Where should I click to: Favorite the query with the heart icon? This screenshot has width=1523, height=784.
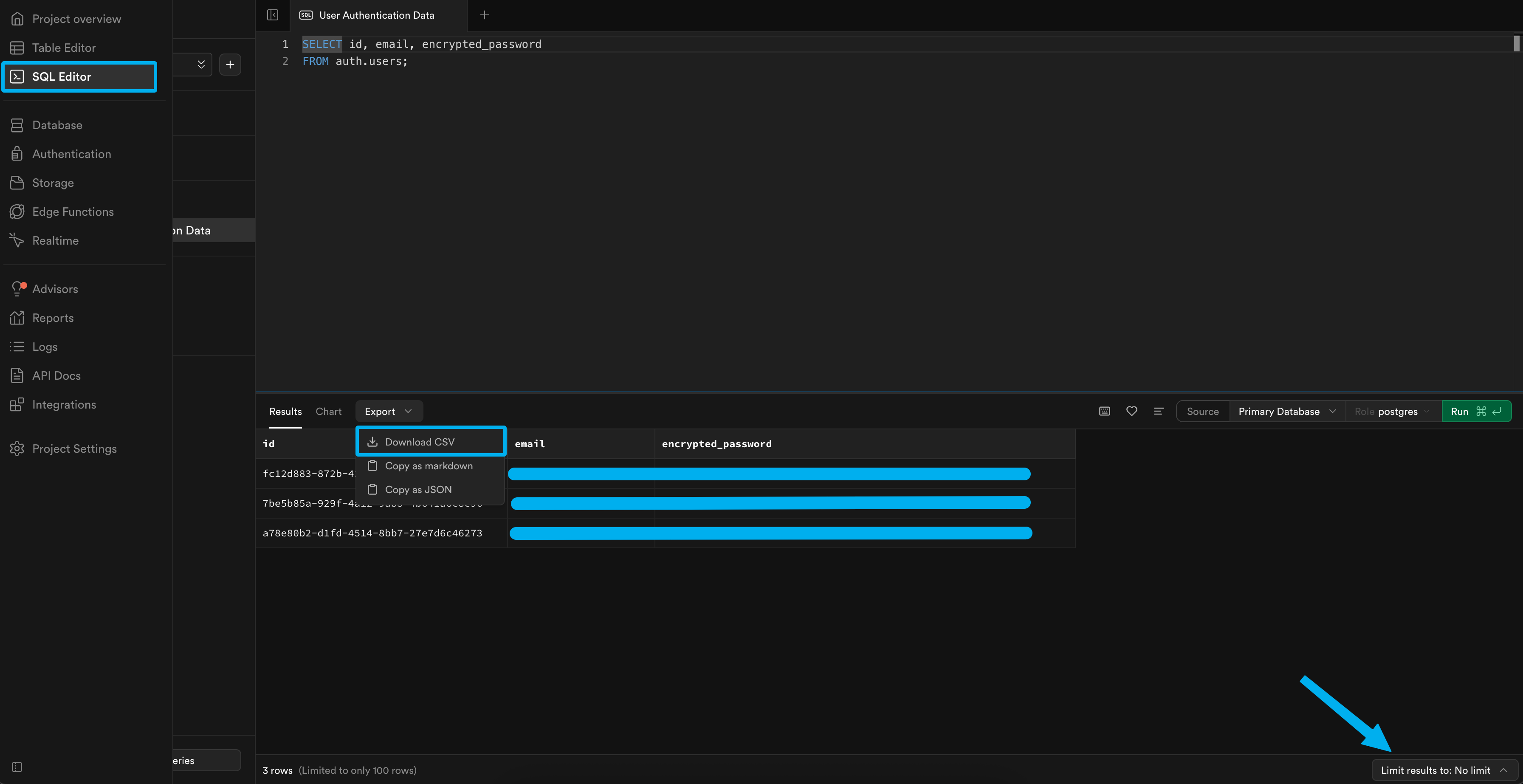1131,412
